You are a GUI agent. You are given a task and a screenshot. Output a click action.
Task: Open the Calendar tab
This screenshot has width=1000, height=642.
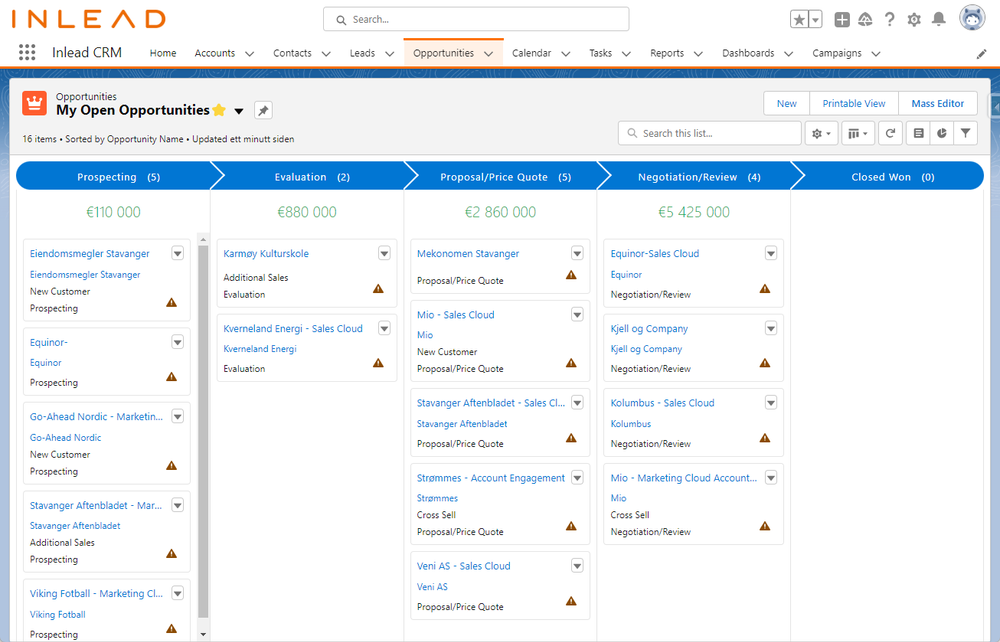pos(531,53)
